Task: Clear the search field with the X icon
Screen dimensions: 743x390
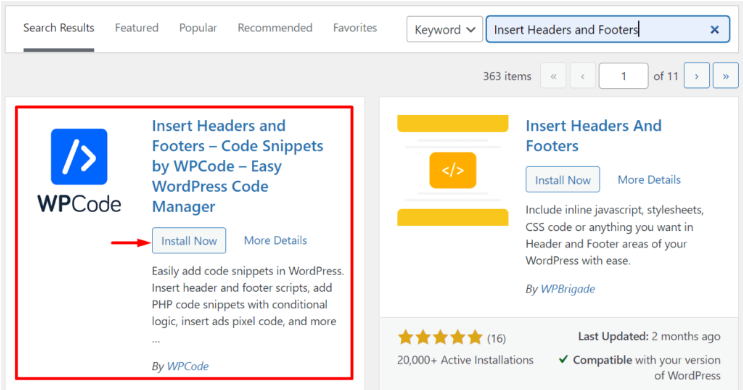Action: tap(715, 30)
